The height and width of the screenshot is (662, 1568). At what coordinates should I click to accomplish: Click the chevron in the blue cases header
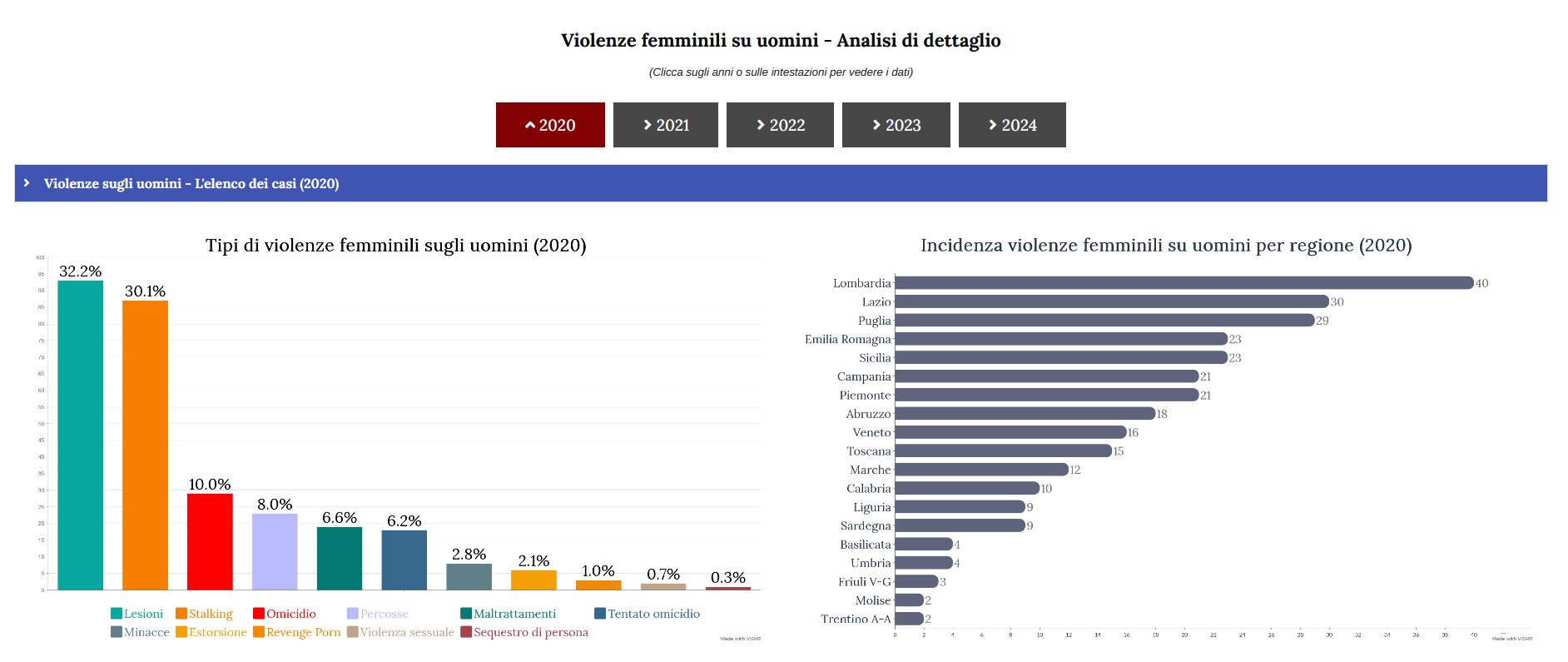pos(27,182)
